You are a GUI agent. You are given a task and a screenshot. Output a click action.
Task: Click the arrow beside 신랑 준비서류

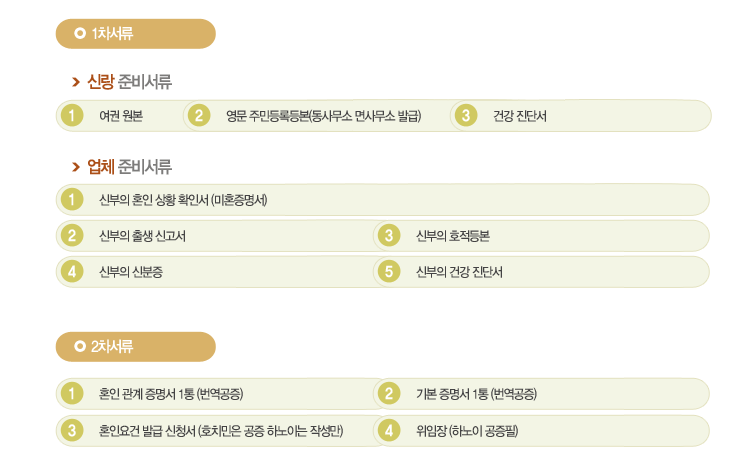[x=75, y=83]
